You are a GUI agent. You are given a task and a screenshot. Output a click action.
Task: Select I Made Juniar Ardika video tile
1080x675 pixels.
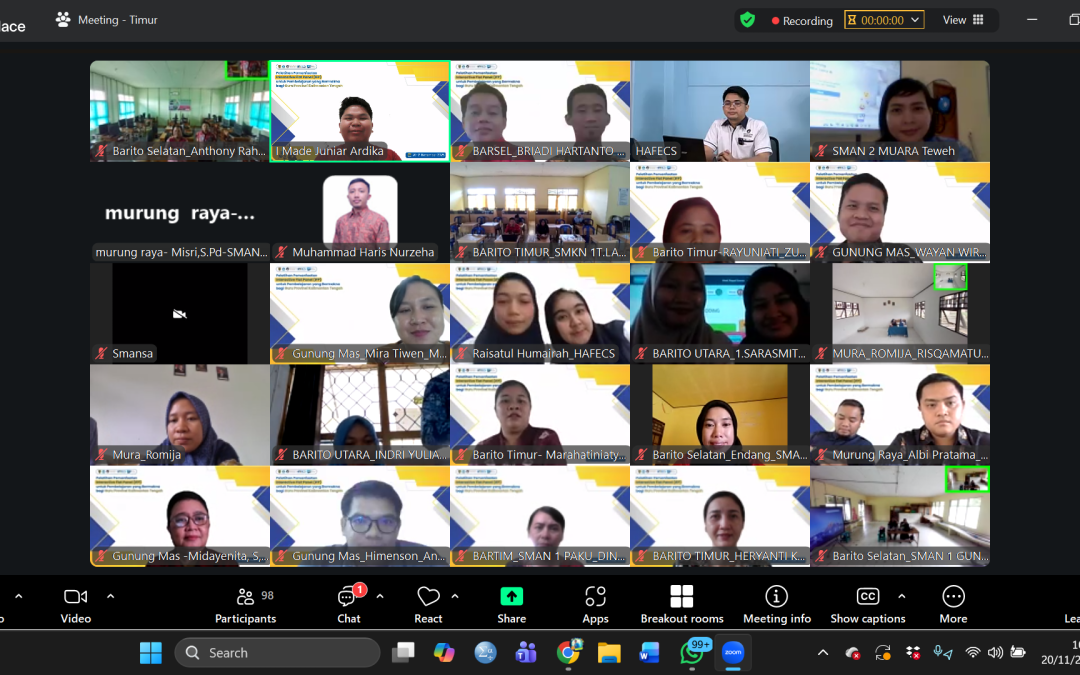click(x=360, y=112)
